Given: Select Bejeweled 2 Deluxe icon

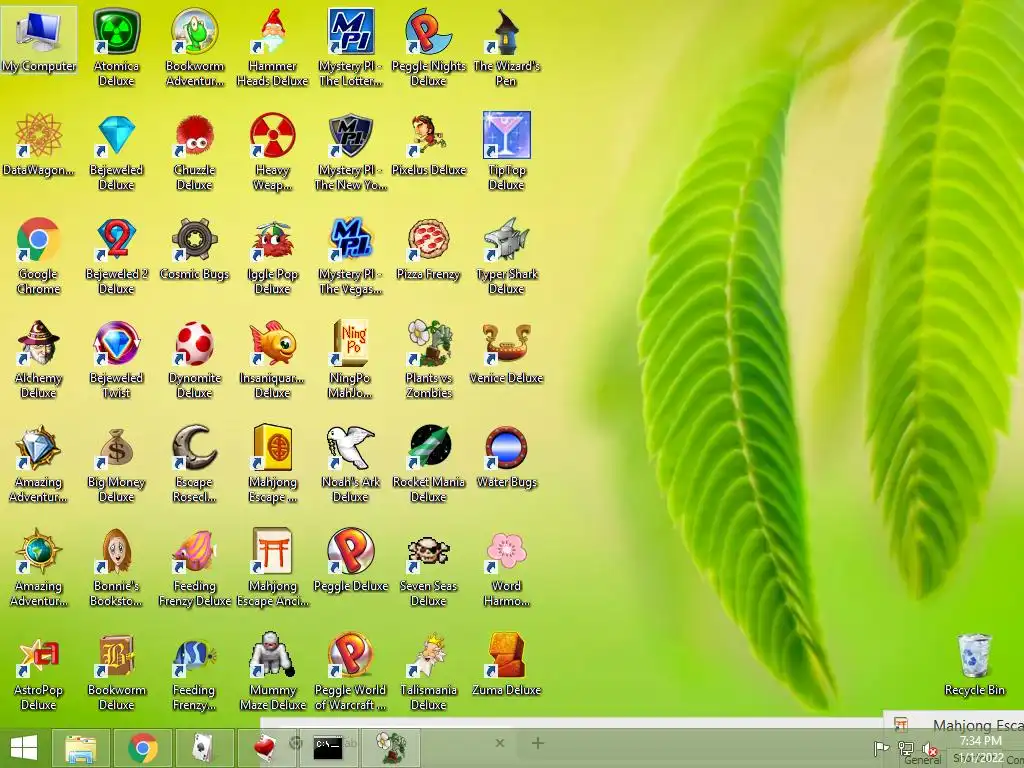Looking at the screenshot, I should click(x=116, y=255).
